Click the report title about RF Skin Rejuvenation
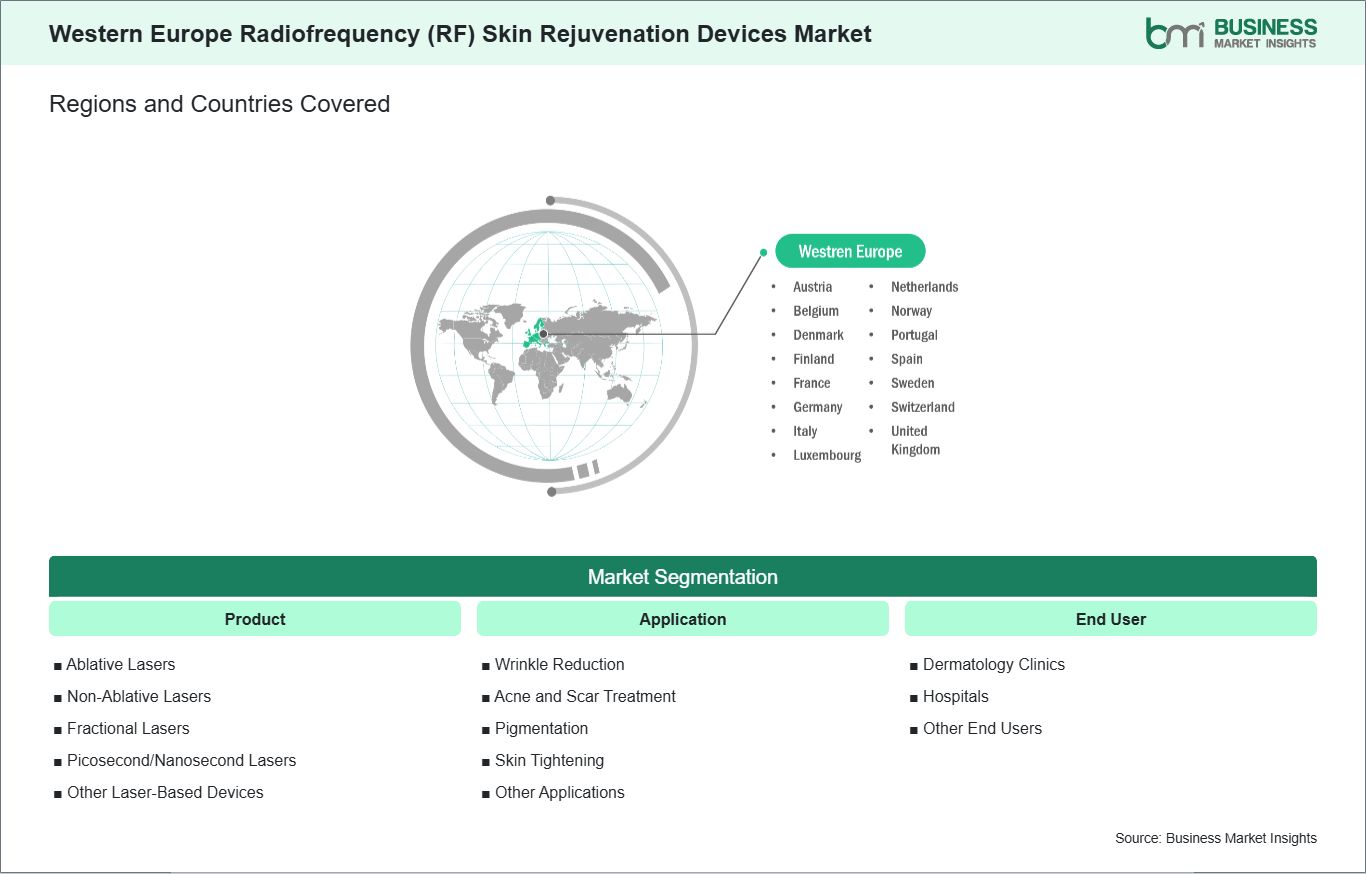 [x=460, y=34]
